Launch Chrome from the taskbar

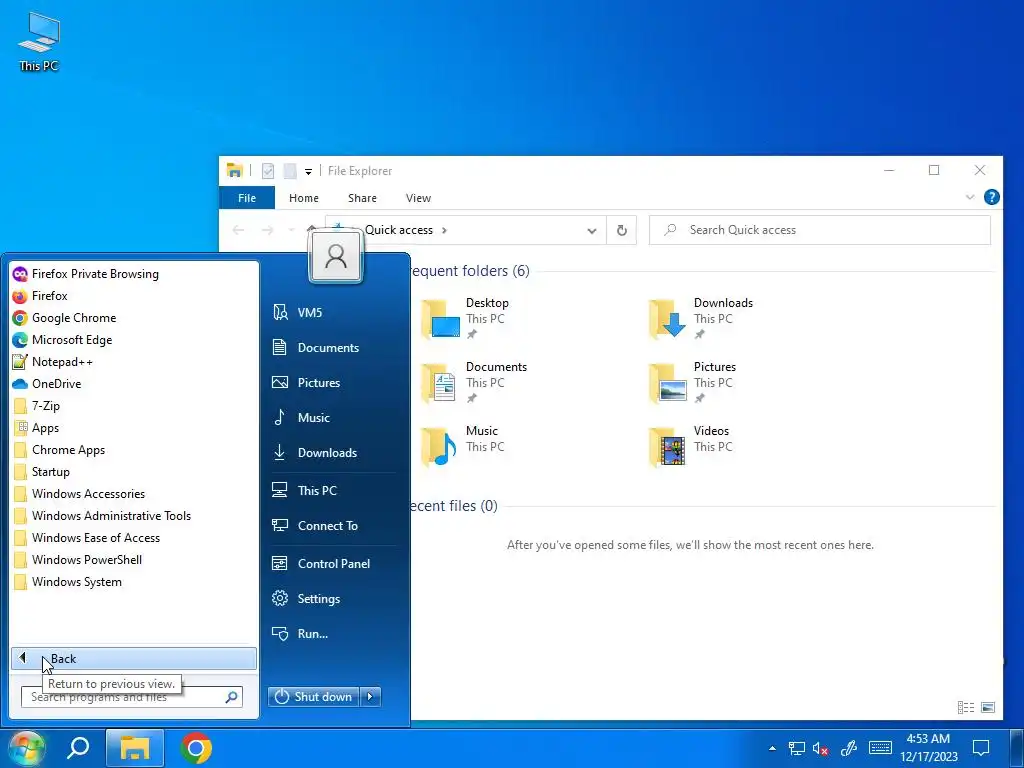point(196,748)
